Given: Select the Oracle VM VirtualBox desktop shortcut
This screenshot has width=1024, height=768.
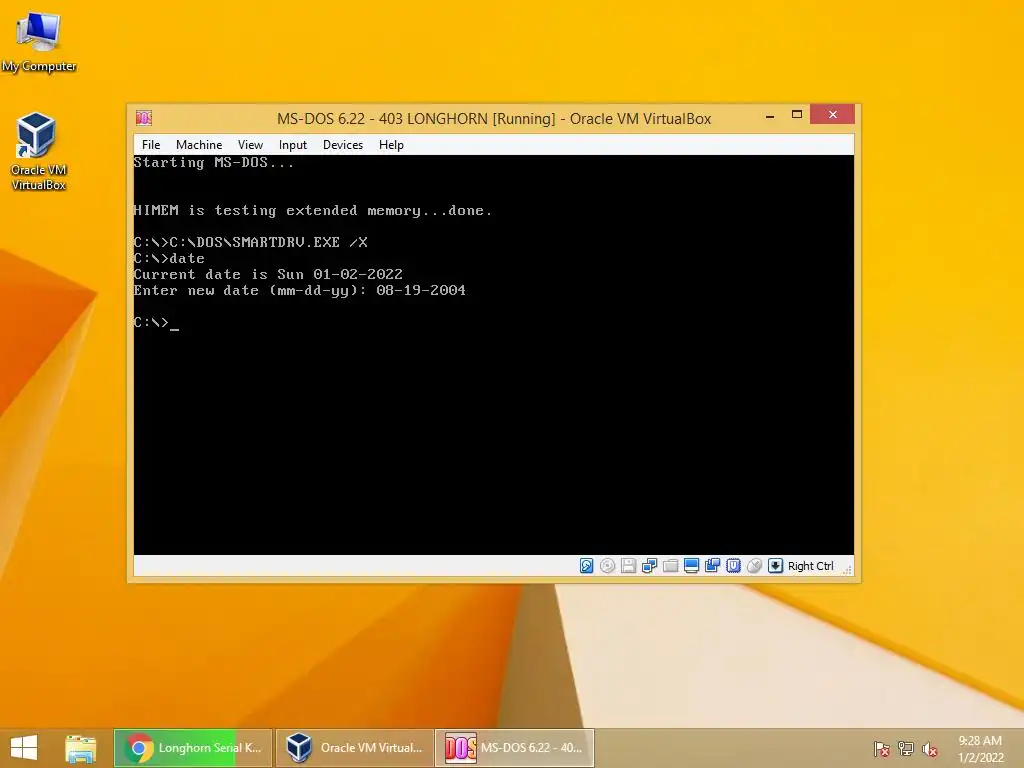Looking at the screenshot, I should click(x=38, y=152).
